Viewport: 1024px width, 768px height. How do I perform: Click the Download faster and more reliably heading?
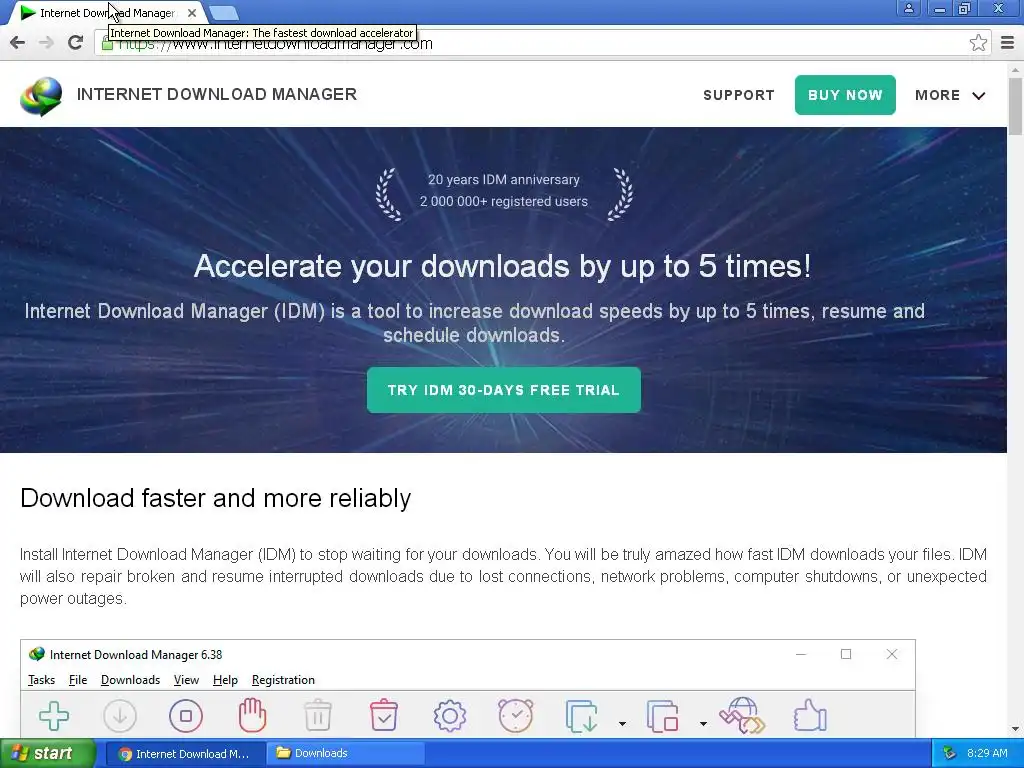click(216, 498)
